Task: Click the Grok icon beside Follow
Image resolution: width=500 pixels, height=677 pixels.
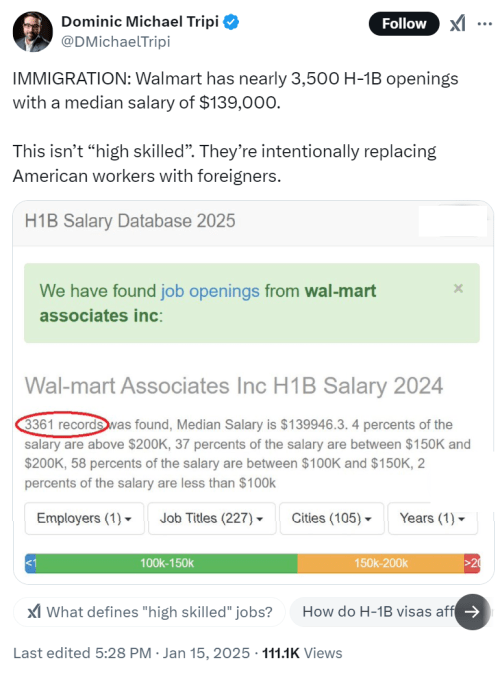Action: coord(458,23)
